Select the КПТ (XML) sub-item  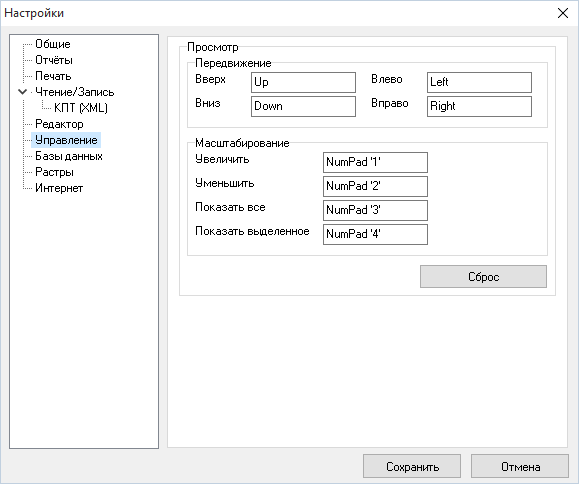coord(81,108)
